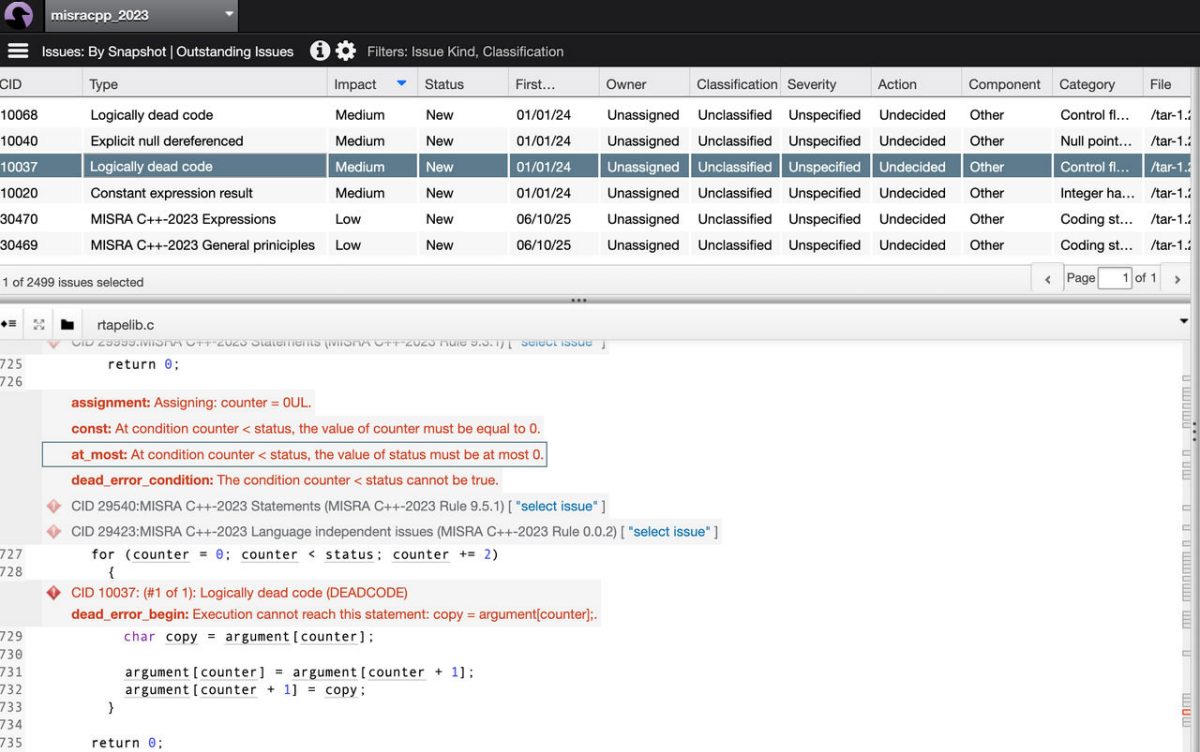Go to next page of issues
The height and width of the screenshot is (752, 1200).
[1179, 279]
